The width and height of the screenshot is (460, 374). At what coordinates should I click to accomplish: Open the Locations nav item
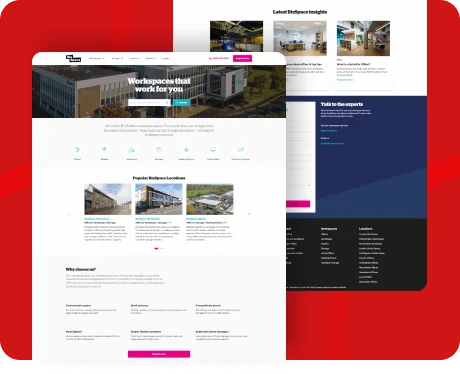click(135, 58)
